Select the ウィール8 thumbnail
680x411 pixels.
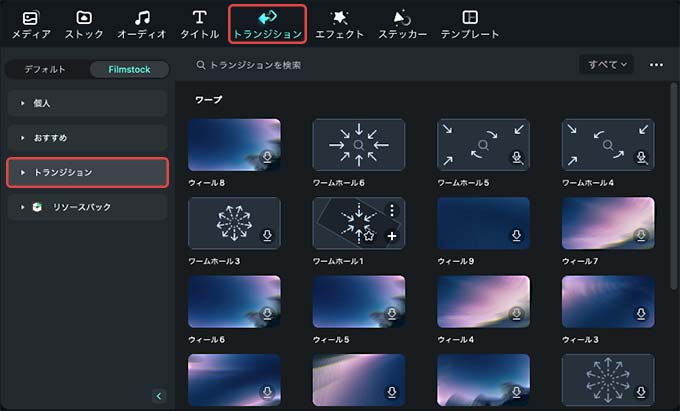[234, 145]
